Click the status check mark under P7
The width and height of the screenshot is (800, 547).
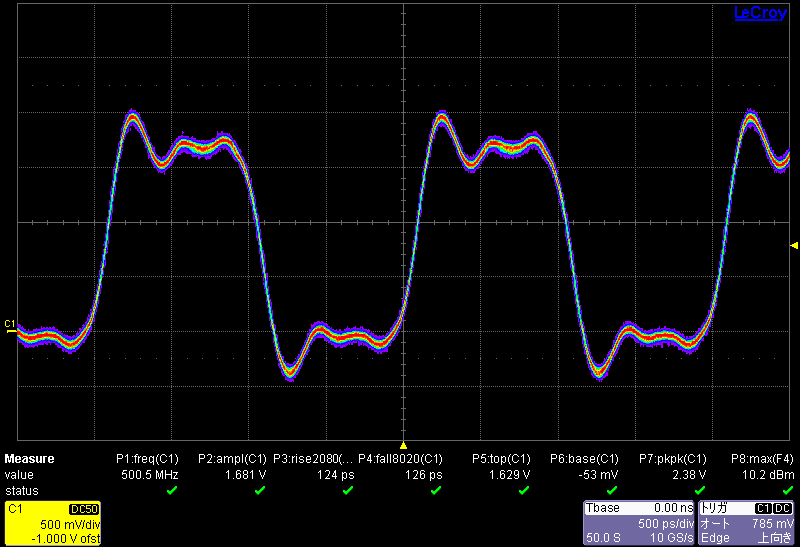(700, 490)
